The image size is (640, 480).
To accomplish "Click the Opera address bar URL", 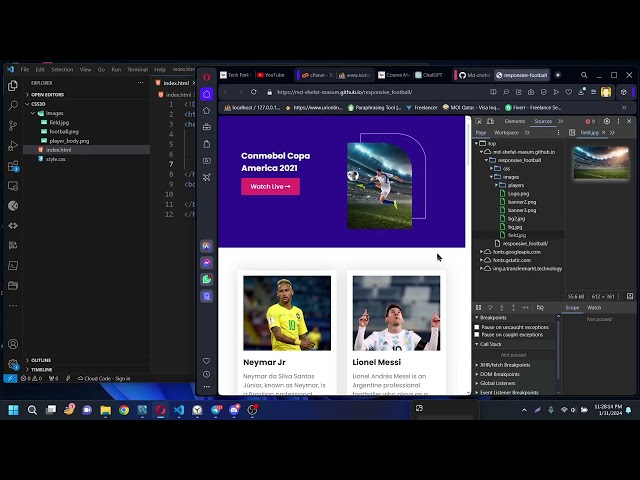I will click(344, 92).
